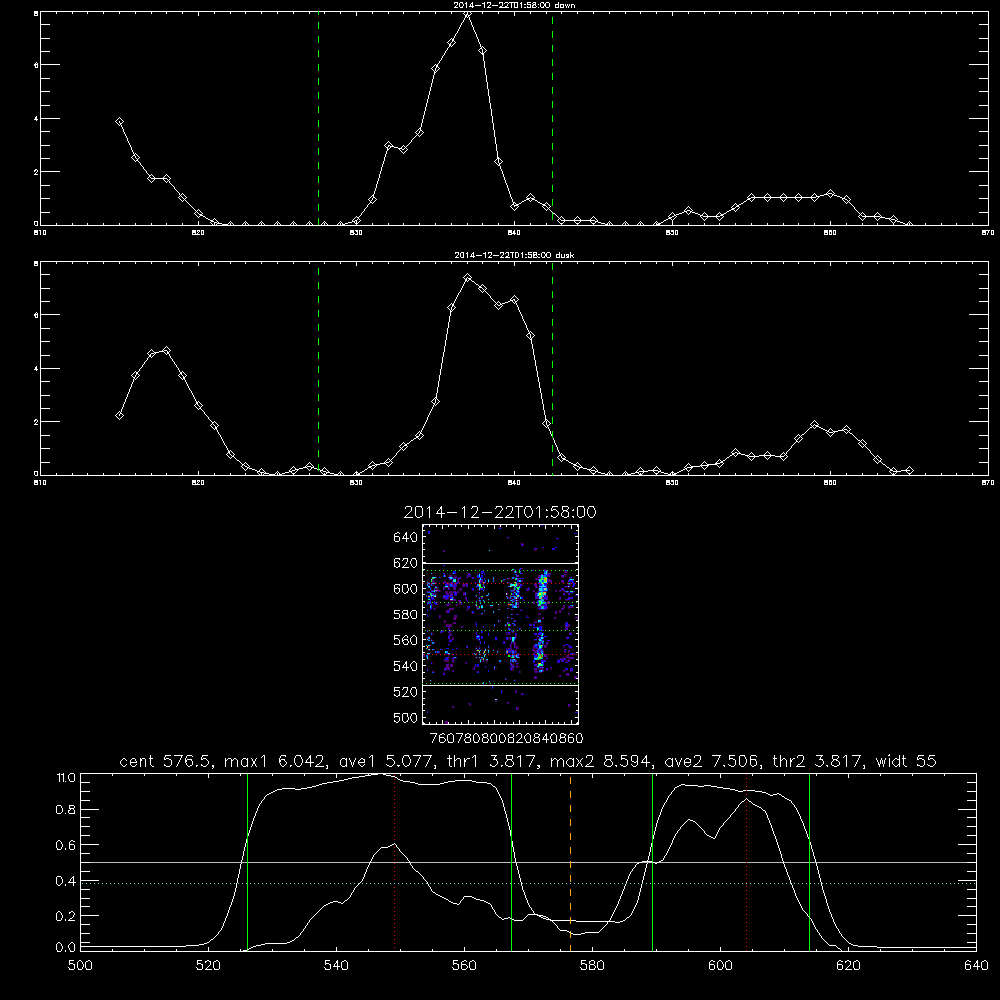Click the x-axis label 540 of the bottom plot
The height and width of the screenshot is (1000, 1000).
click(x=336, y=966)
